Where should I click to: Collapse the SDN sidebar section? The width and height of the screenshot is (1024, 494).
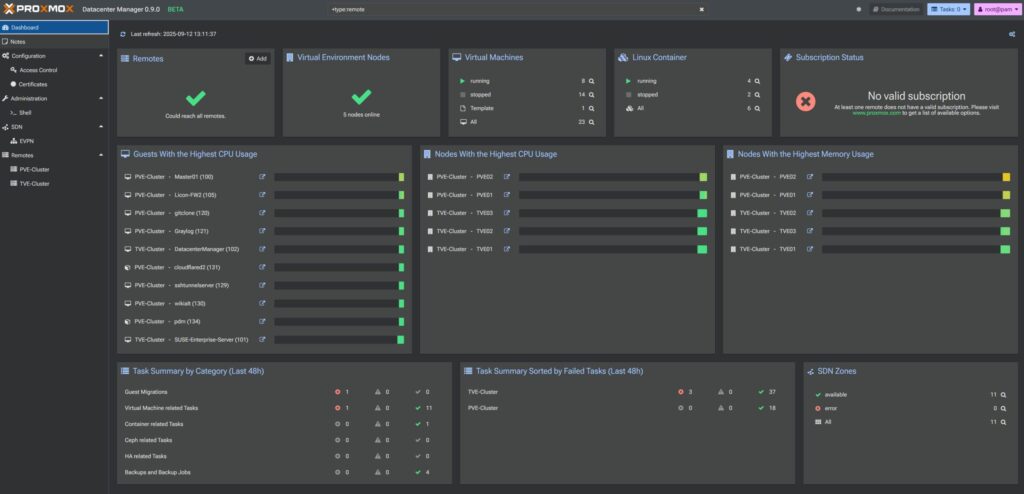coord(101,127)
